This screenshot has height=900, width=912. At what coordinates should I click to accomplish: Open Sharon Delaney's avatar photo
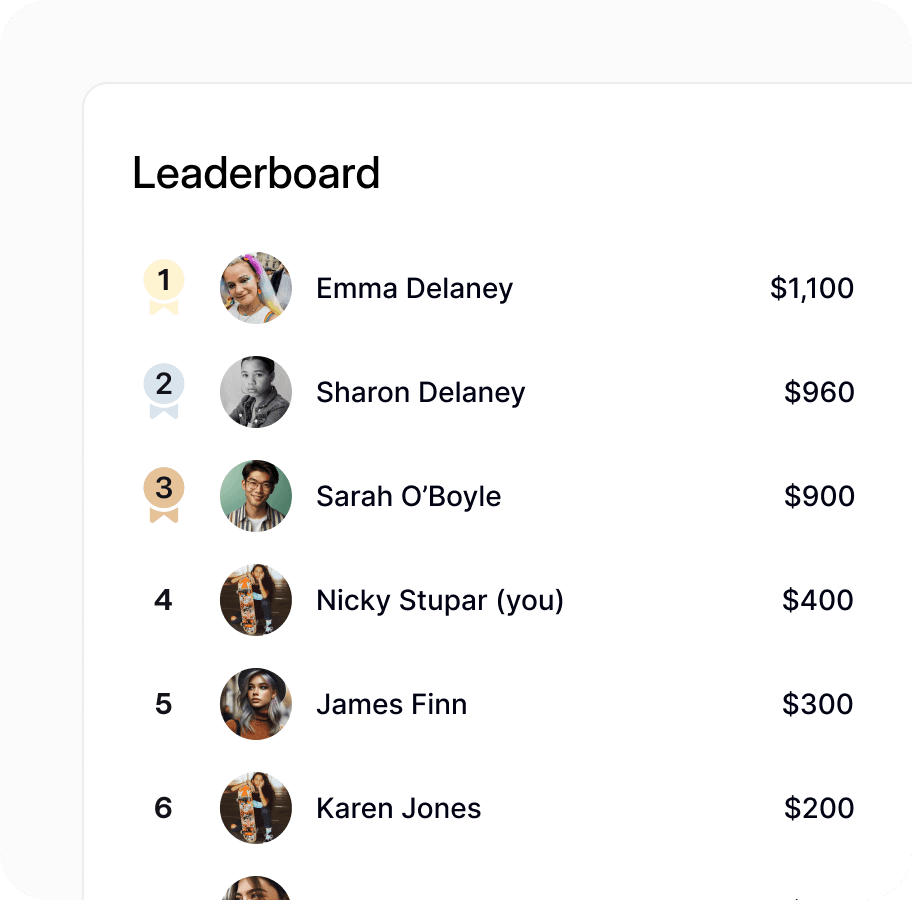click(256, 392)
